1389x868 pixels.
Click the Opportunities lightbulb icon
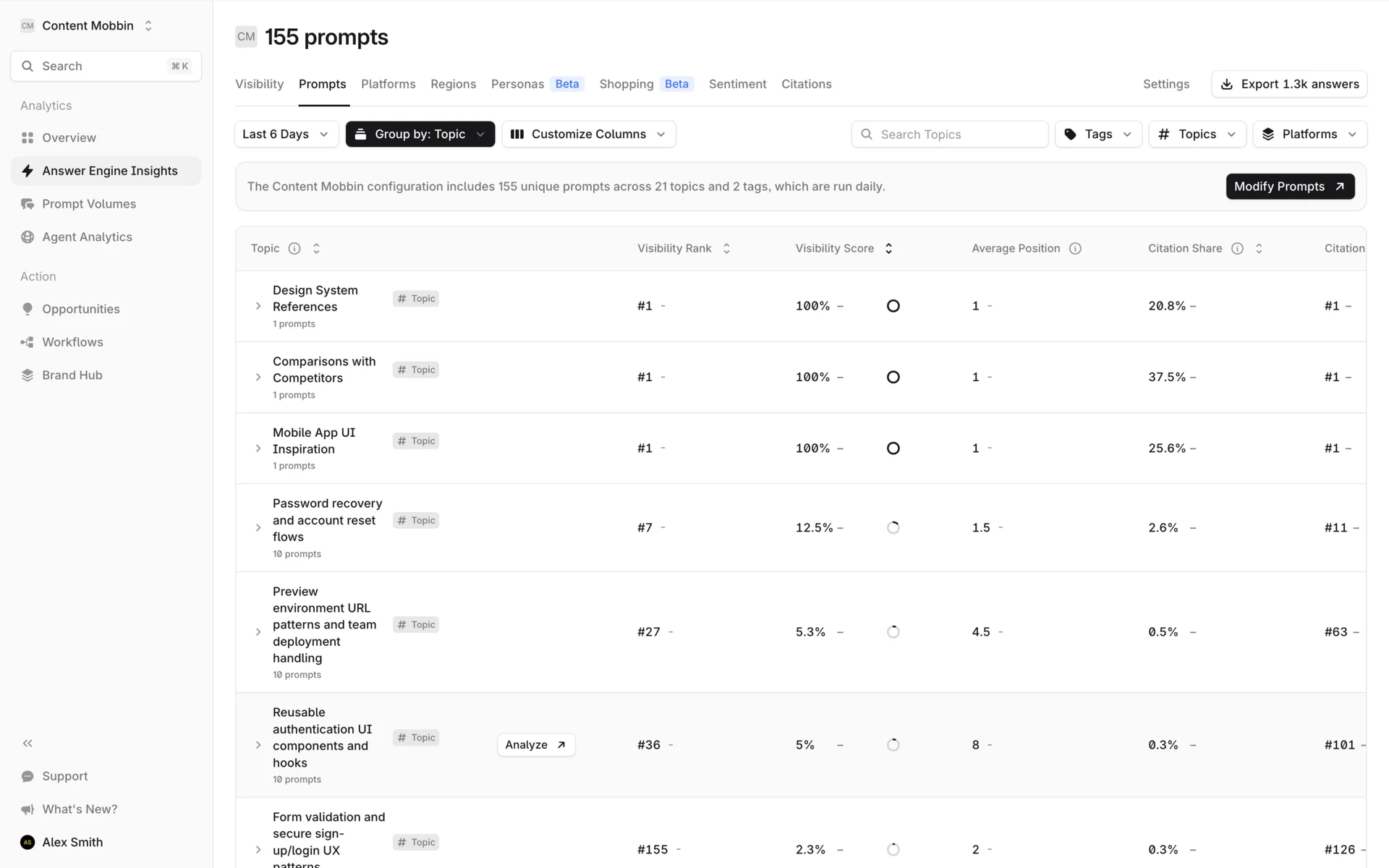(27, 309)
